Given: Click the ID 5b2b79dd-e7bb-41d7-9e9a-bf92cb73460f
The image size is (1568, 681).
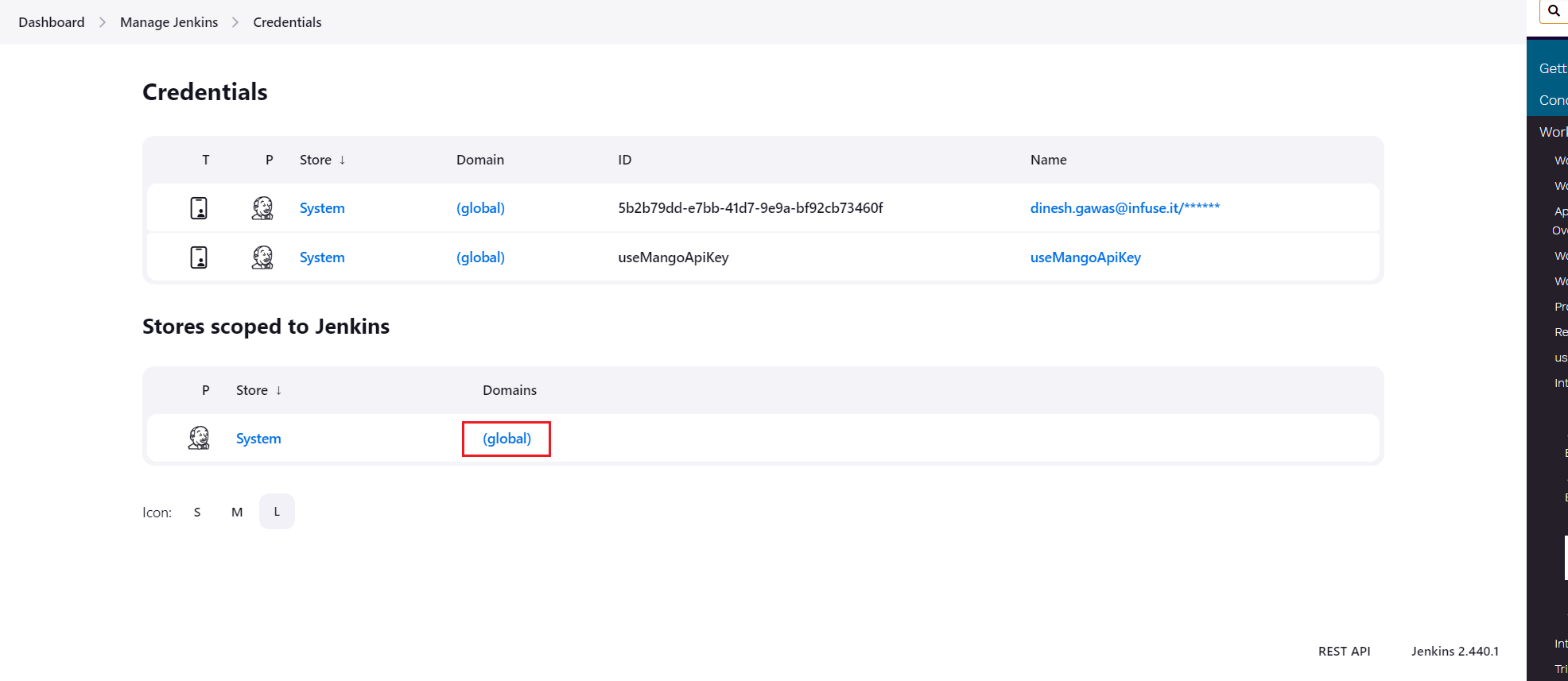Looking at the screenshot, I should (751, 208).
